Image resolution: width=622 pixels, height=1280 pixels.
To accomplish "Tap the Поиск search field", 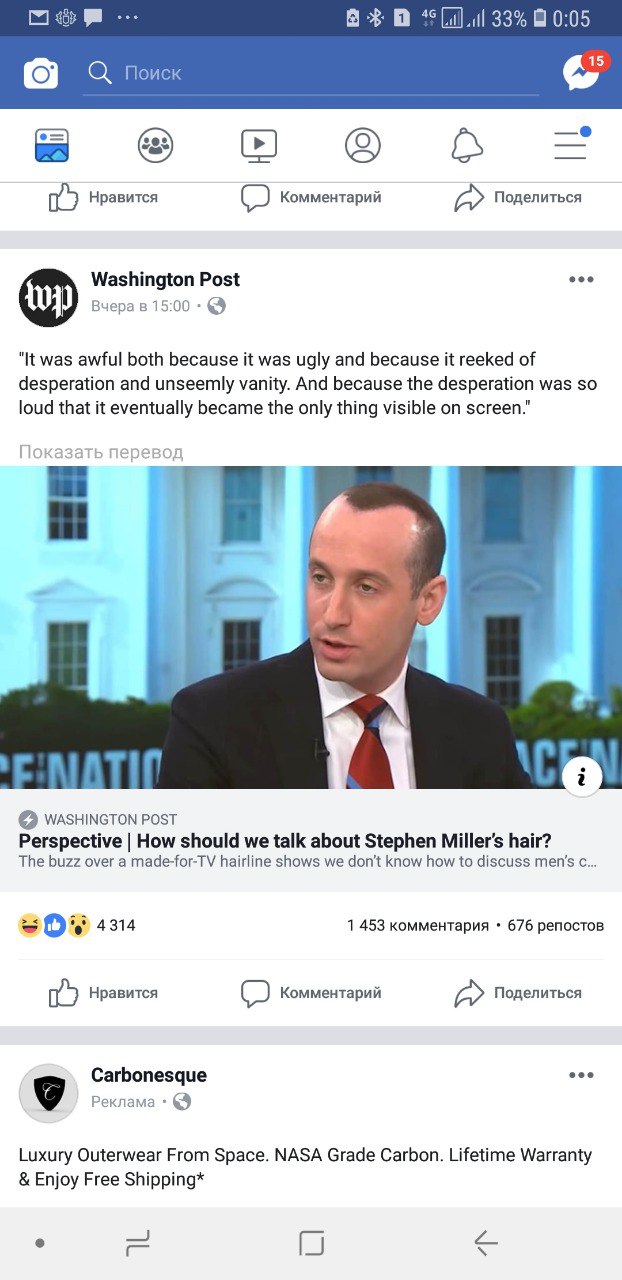I will click(x=311, y=73).
